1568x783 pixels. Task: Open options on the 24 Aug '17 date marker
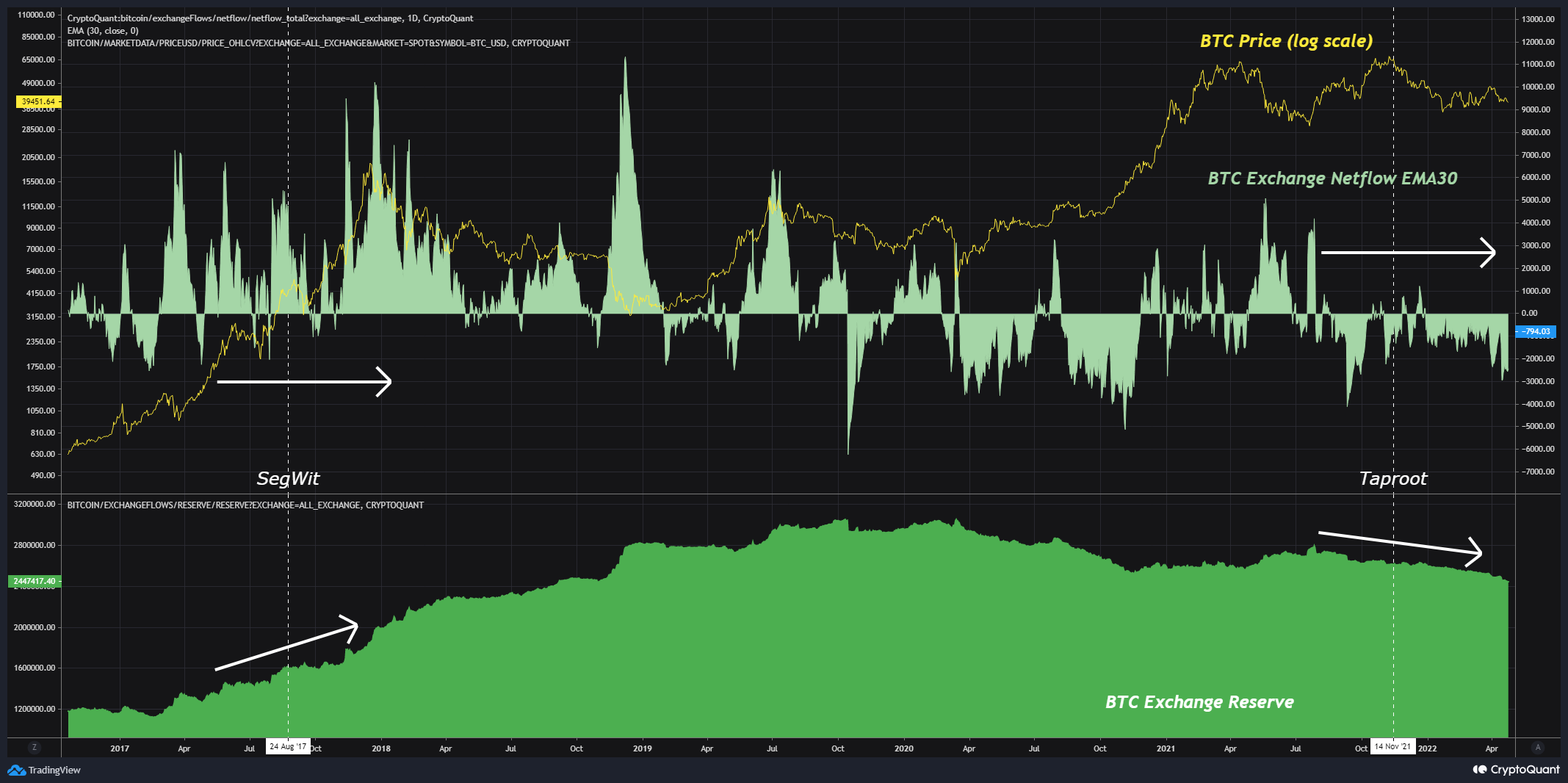click(x=289, y=746)
